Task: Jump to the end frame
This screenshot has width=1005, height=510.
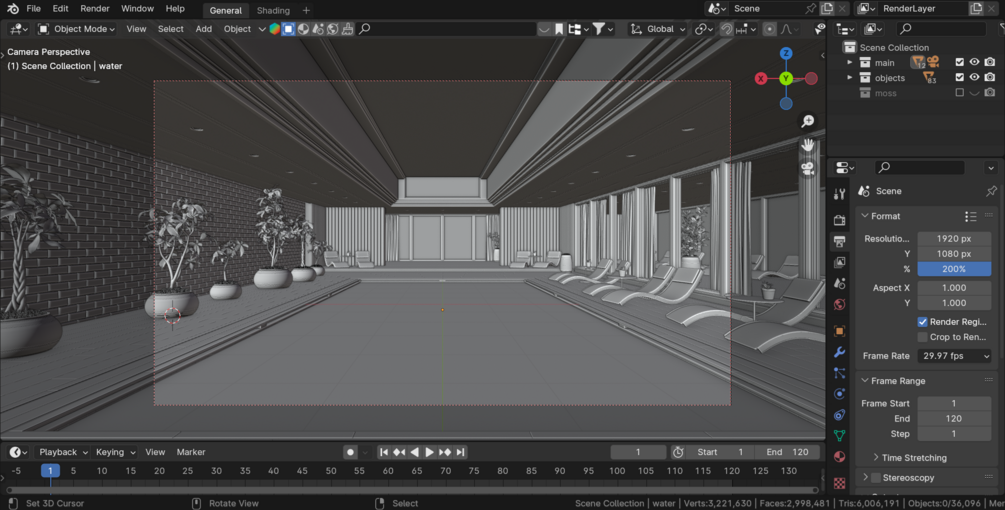Action: point(460,452)
